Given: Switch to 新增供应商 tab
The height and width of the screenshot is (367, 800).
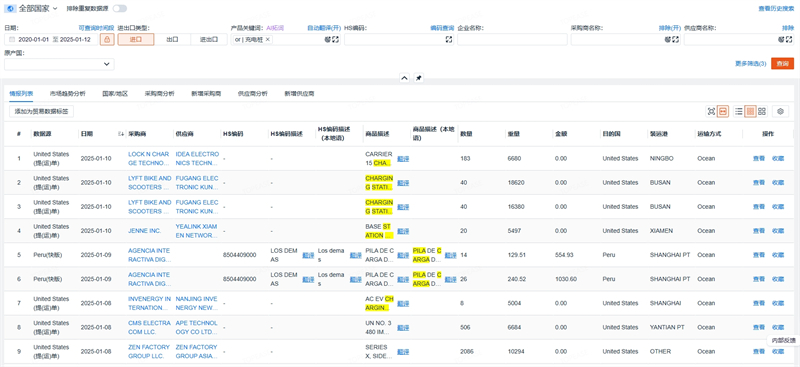Looking at the screenshot, I should [299, 93].
